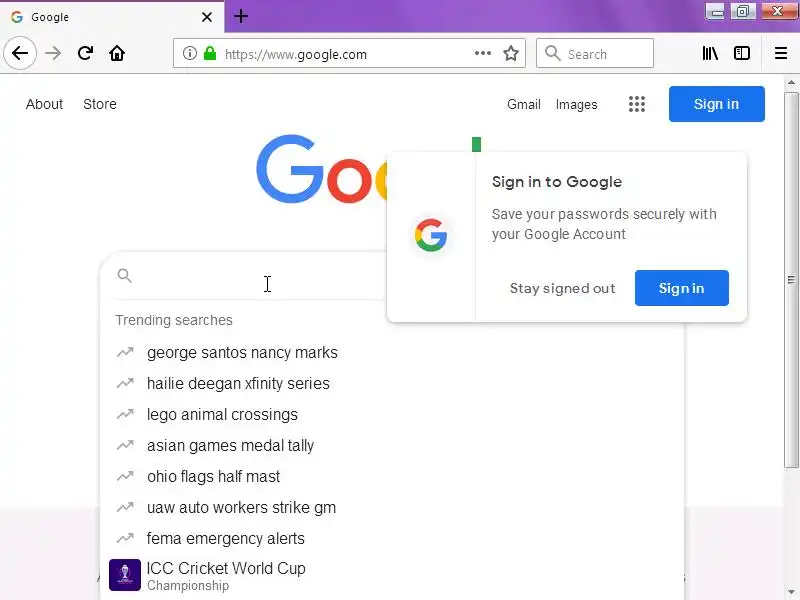
Task: Click trending arrow beside lego animal crossings
Action: click(x=125, y=414)
